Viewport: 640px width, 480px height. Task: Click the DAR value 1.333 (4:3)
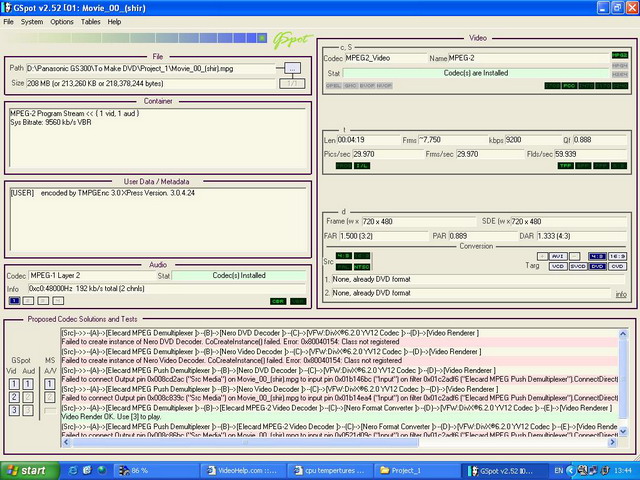(x=581, y=236)
